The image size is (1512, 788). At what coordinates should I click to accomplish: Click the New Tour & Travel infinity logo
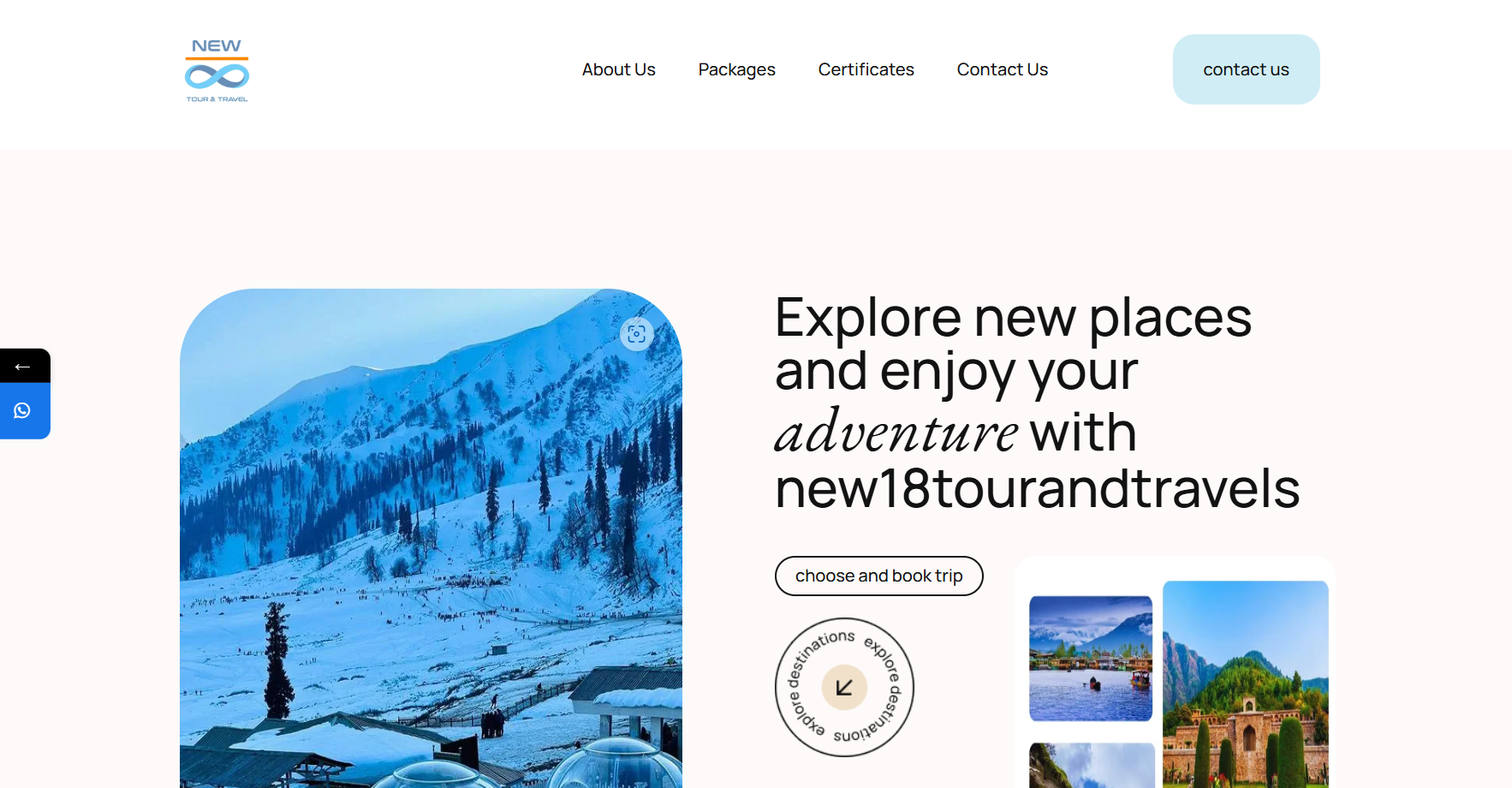click(x=217, y=70)
